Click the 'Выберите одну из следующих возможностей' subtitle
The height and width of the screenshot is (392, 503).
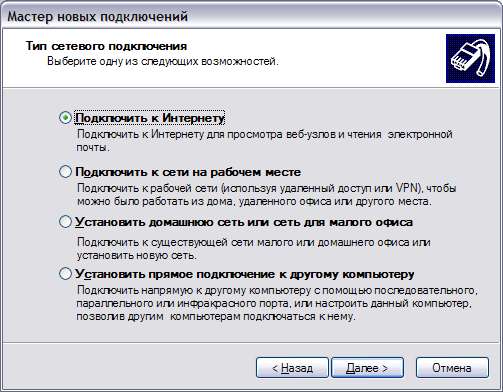pyautogui.click(x=163, y=61)
